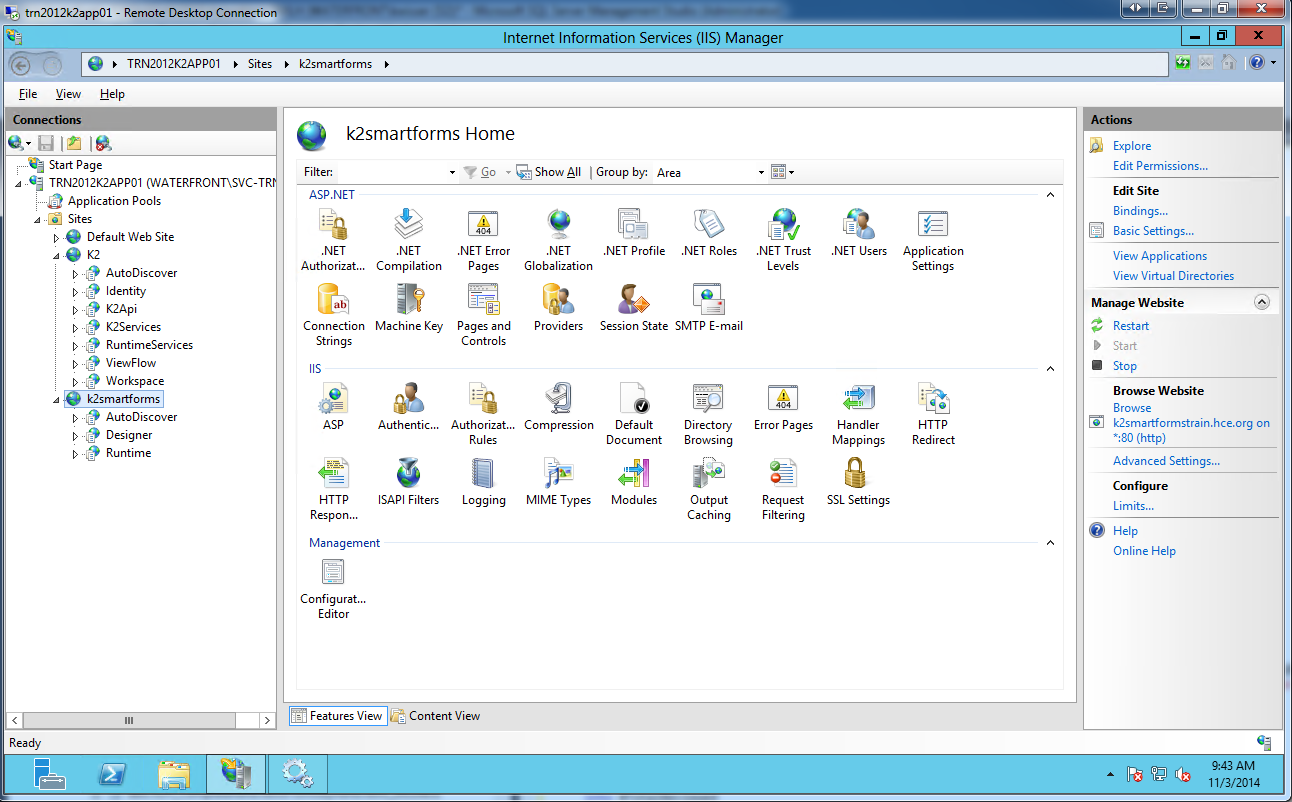Open .NET Trust Levels feature
Screen dimensions: 1292x802
click(783, 240)
